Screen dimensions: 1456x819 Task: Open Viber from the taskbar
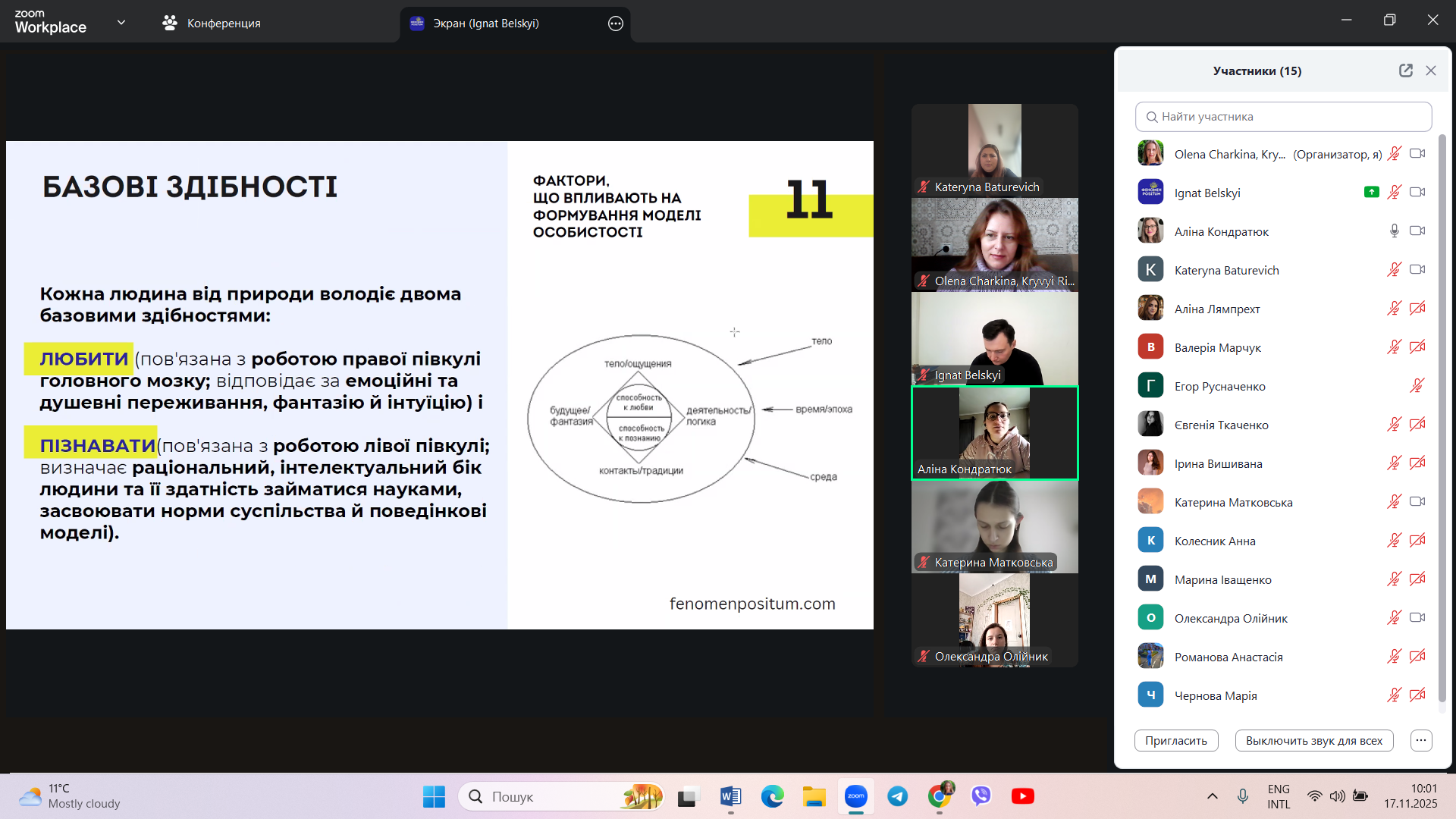[x=981, y=796]
